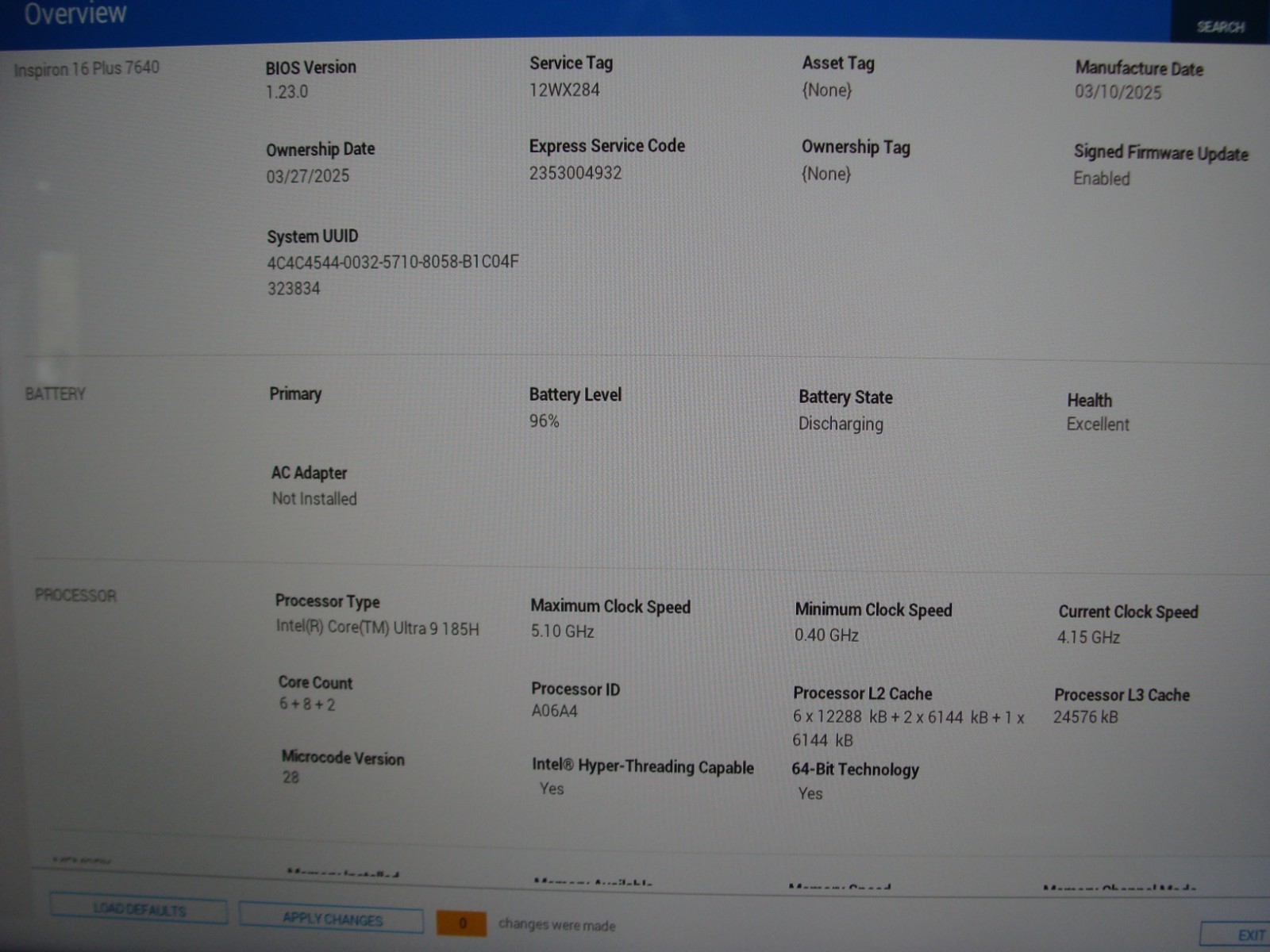Select AC Adapter Not Installed value
This screenshot has width=1270, height=952.
tap(314, 498)
